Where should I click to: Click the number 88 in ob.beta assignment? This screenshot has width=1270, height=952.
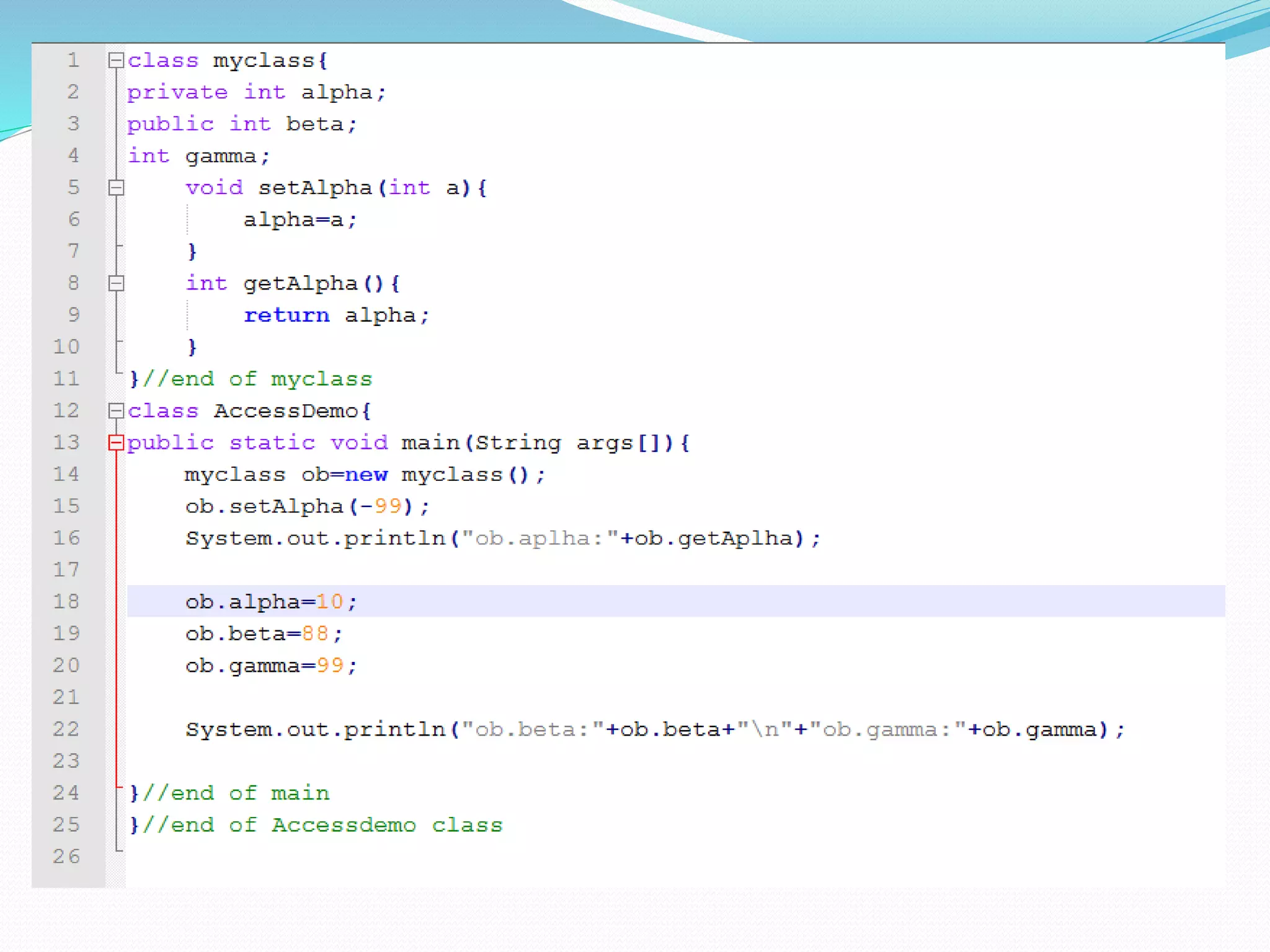315,633
